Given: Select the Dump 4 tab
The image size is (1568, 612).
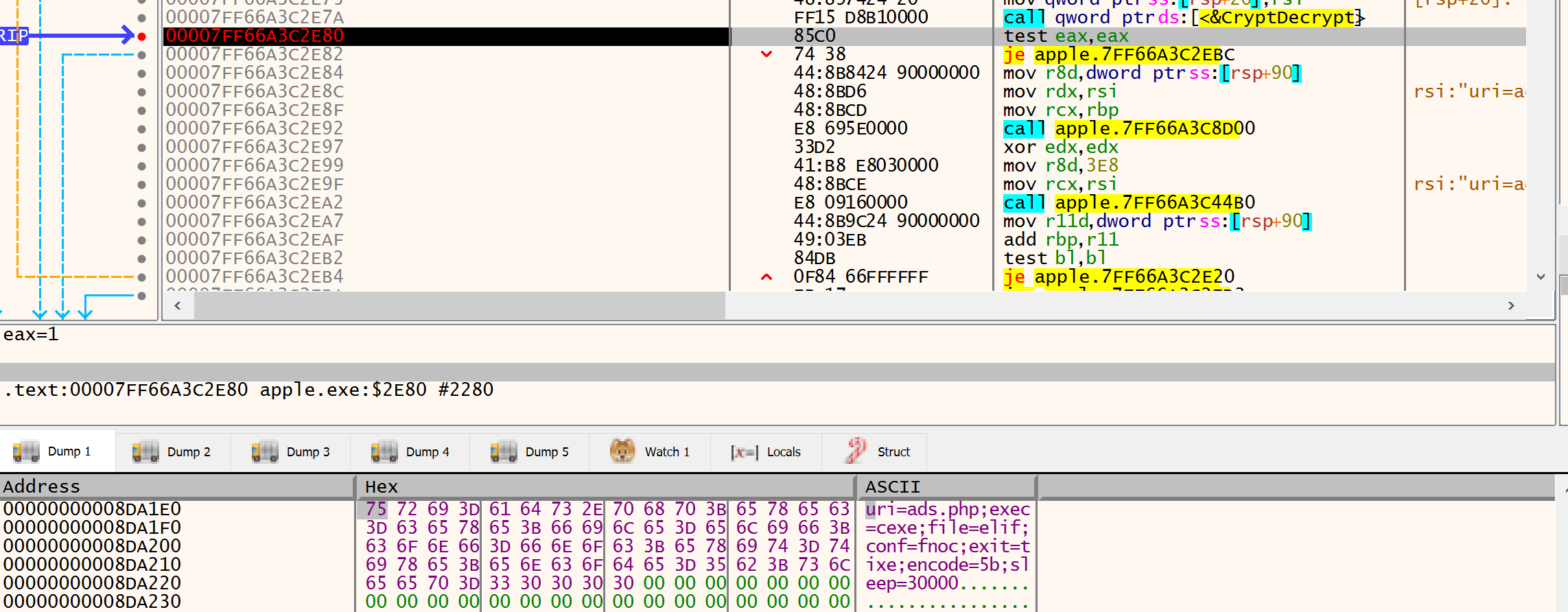Looking at the screenshot, I should (x=410, y=451).
